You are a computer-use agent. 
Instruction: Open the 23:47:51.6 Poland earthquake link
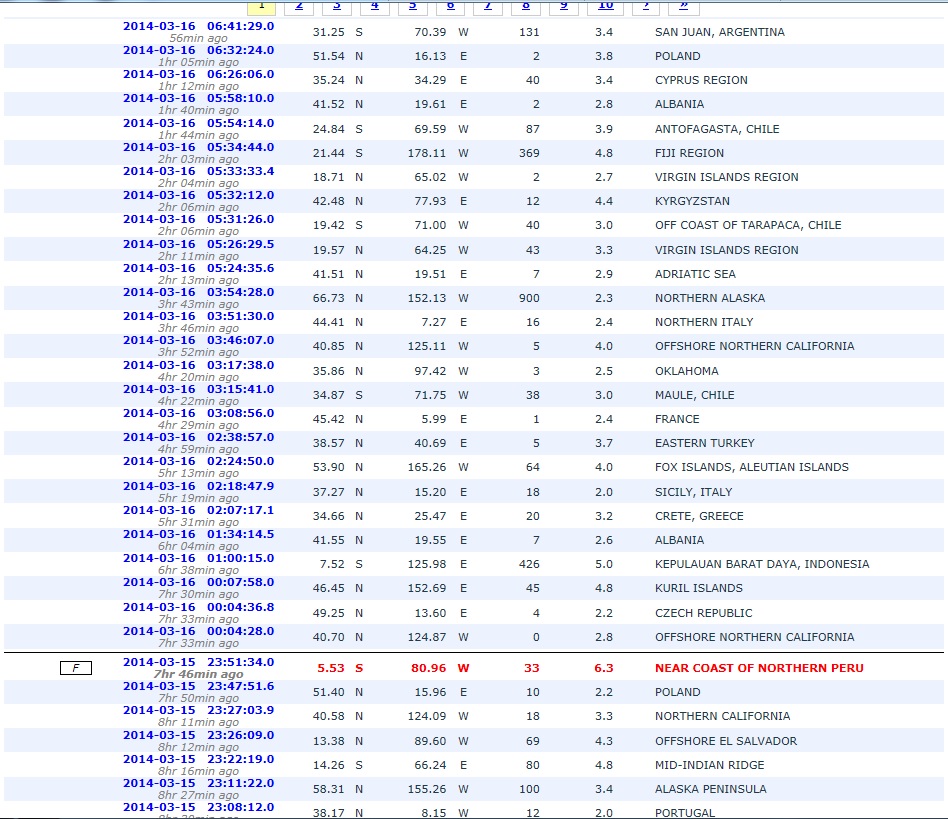point(198,687)
